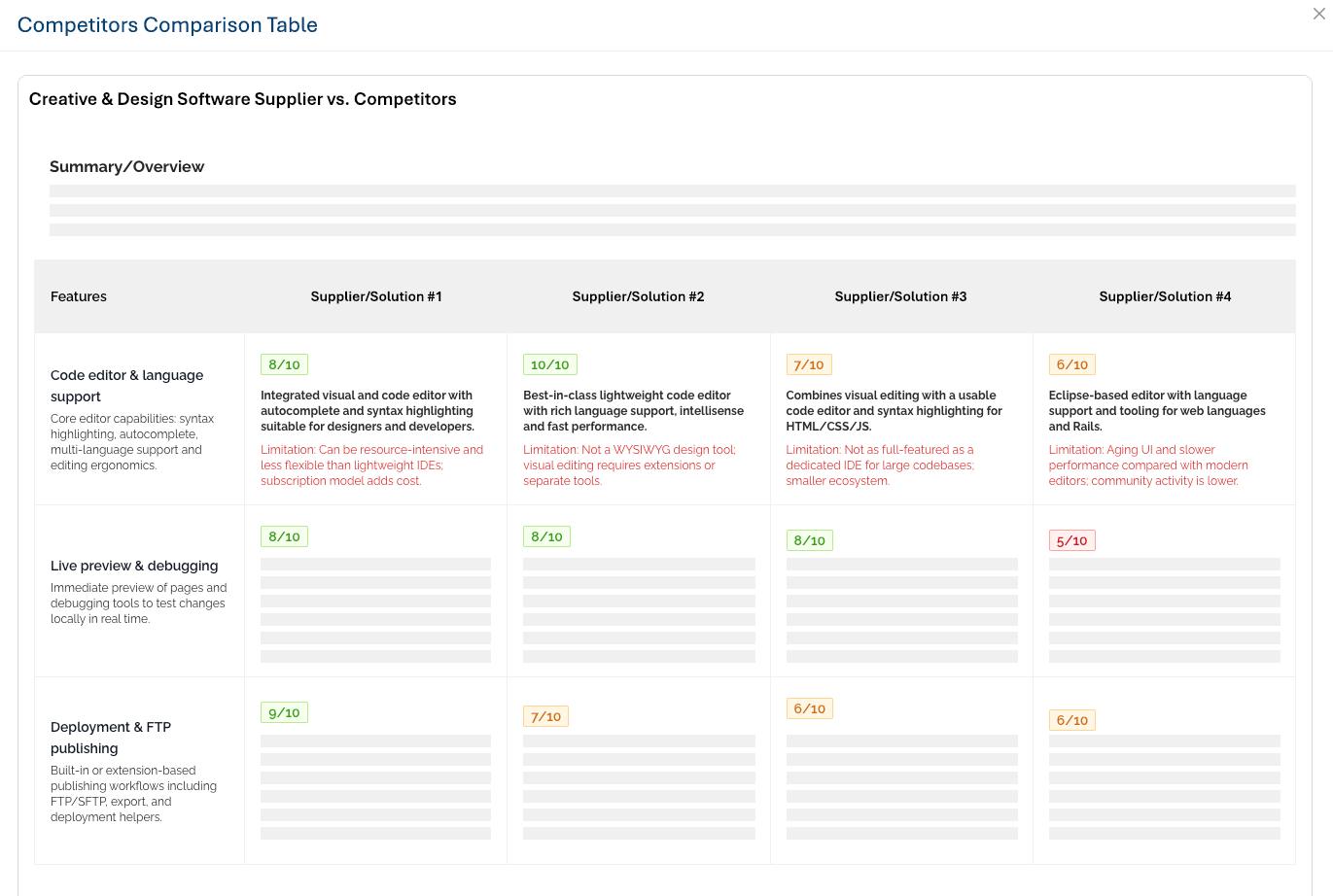Click the Eclipse-based editor description text

1156,411
